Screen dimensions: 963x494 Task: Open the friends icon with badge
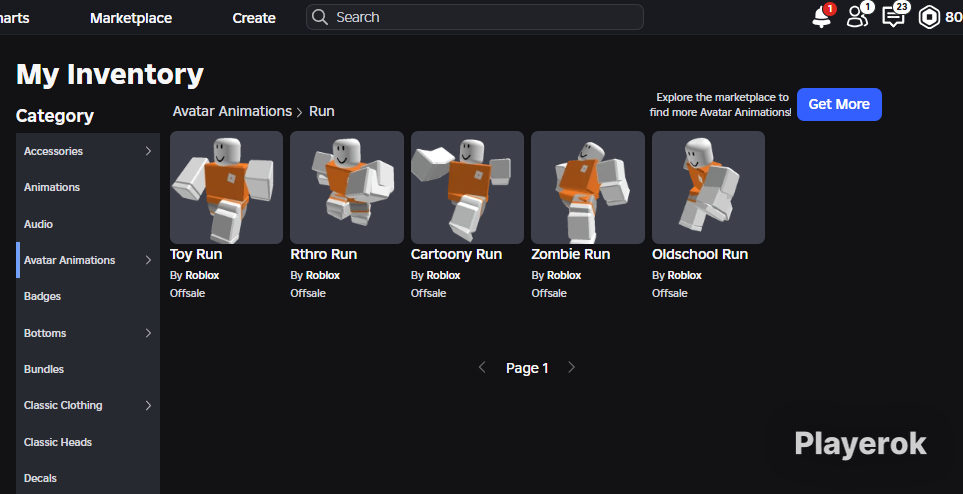(x=858, y=17)
